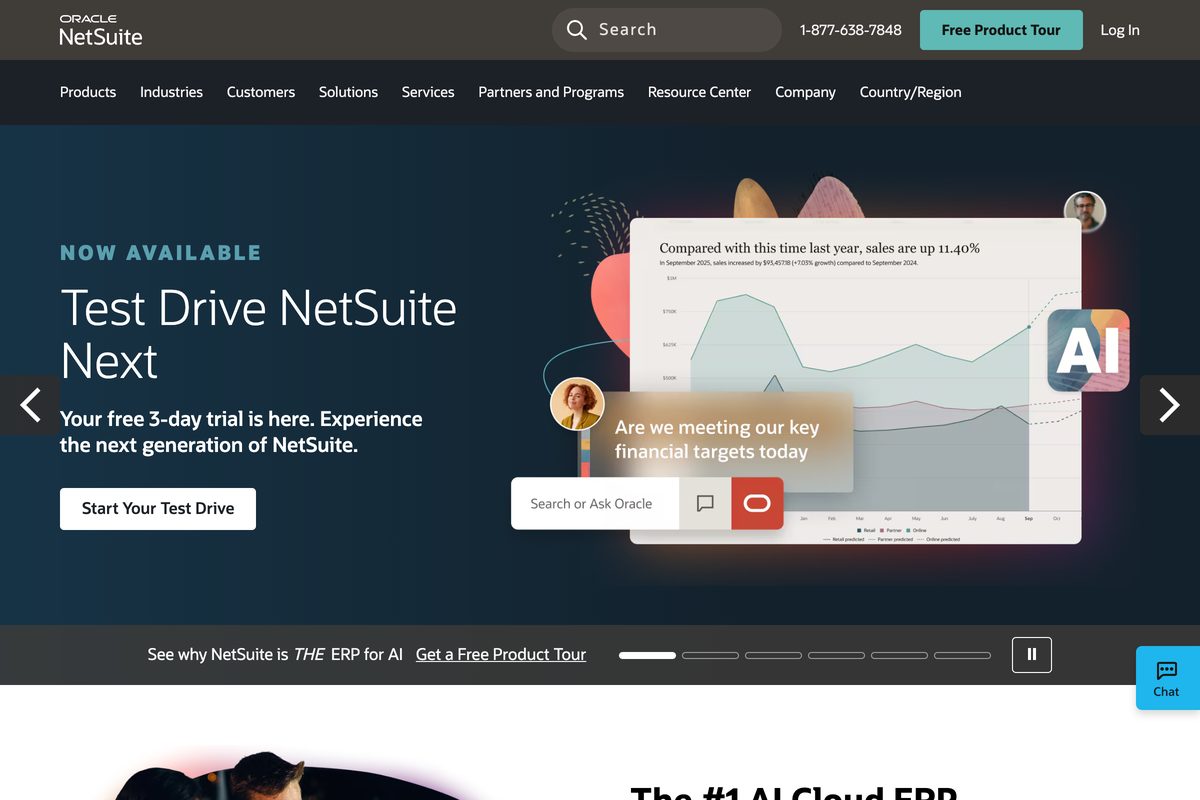Call link 1-877-638-7848

point(851,30)
